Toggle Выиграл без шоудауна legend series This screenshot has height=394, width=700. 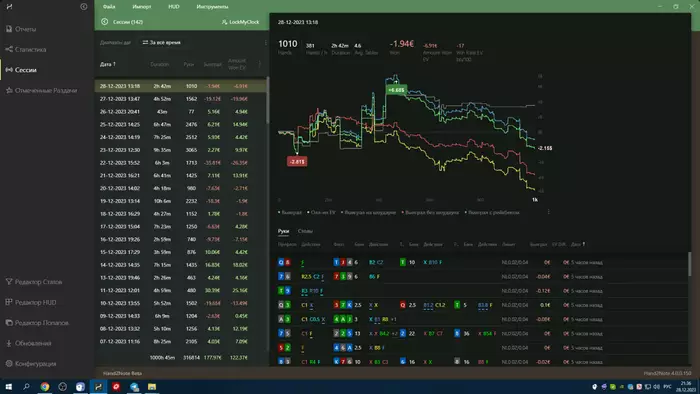coord(430,213)
